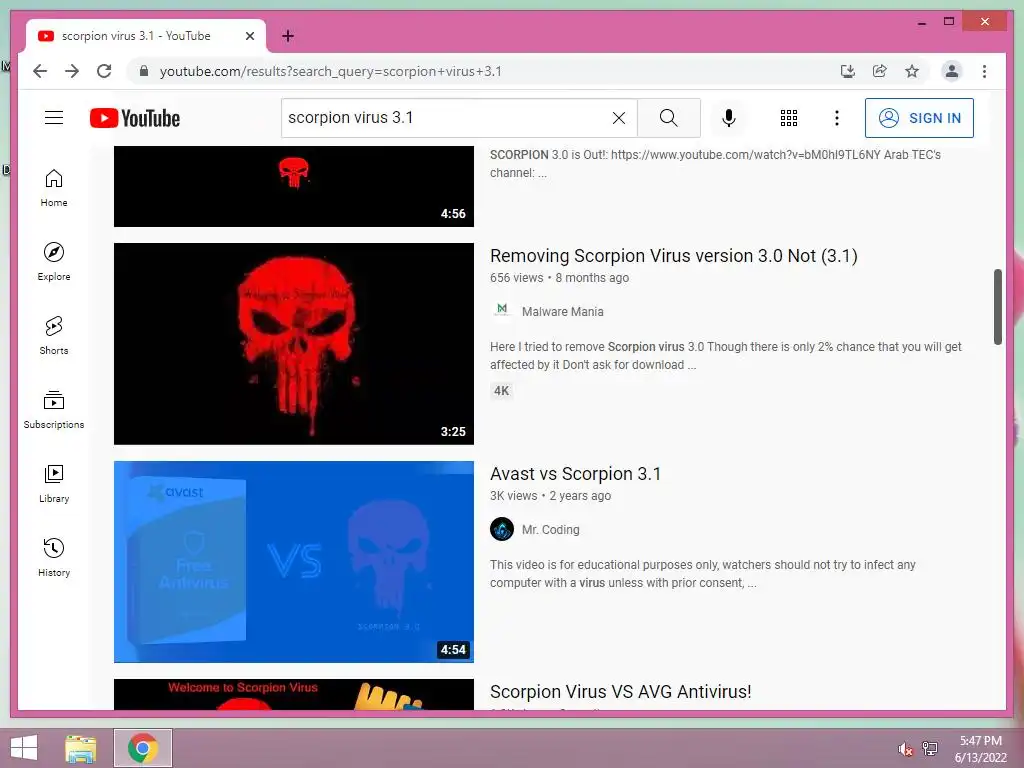This screenshot has width=1024, height=768.
Task: Open the blue Avast VS thumbnail
Action: pyautogui.click(x=293, y=562)
